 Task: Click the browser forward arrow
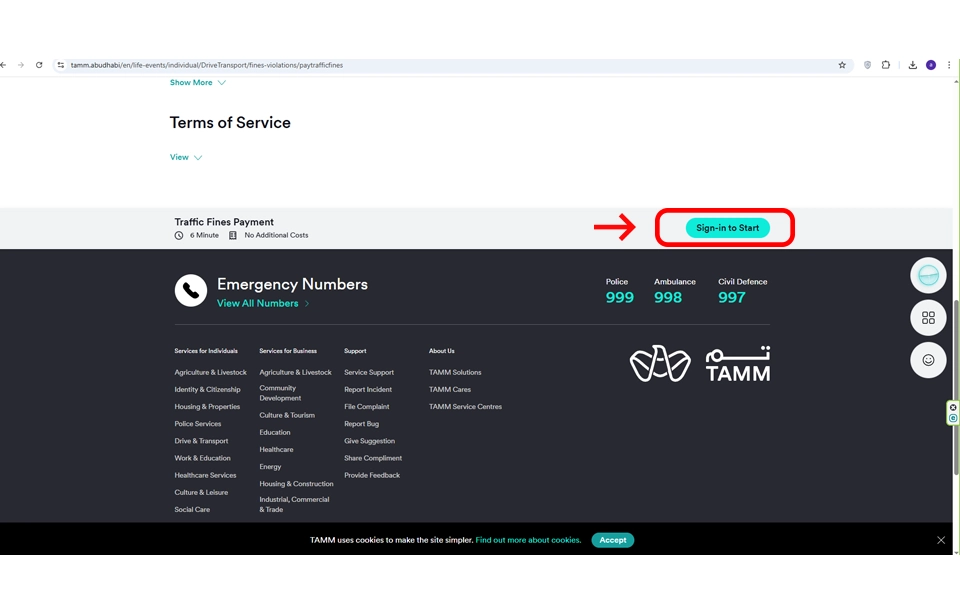coord(21,65)
